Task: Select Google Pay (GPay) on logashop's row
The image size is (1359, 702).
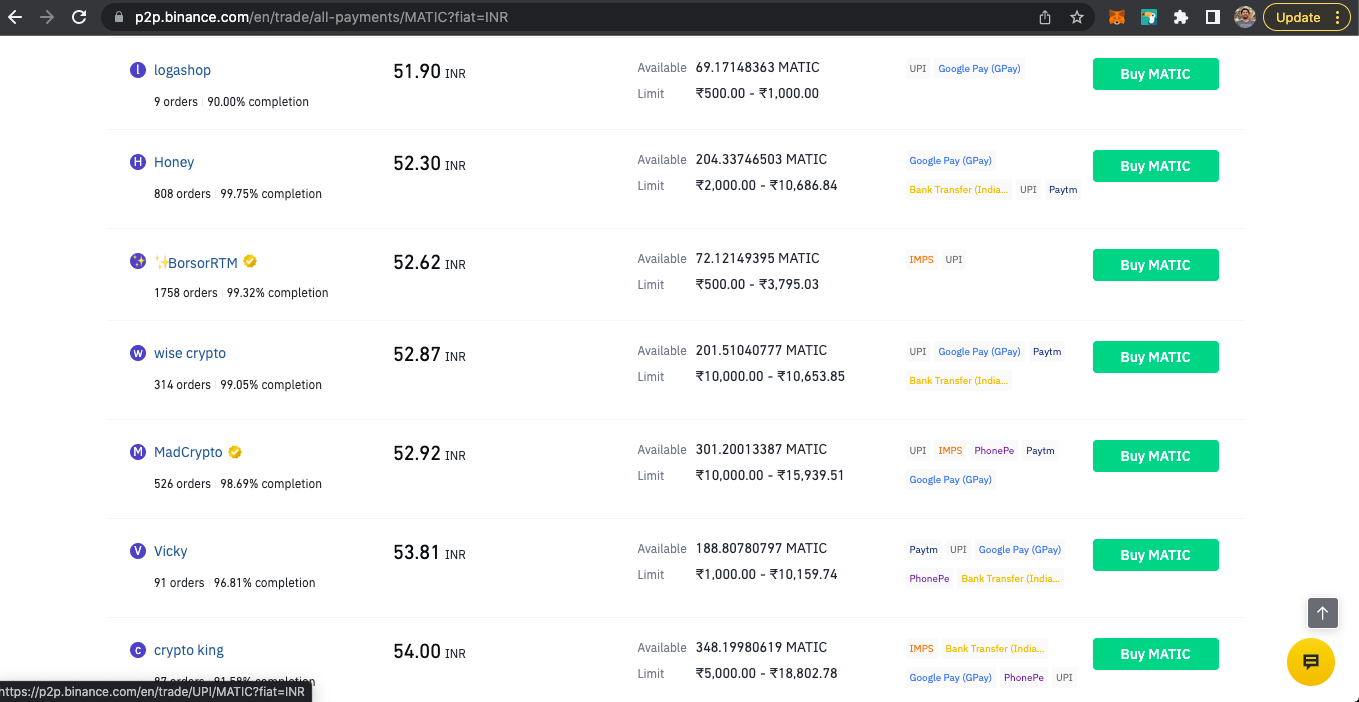Action: (978, 68)
